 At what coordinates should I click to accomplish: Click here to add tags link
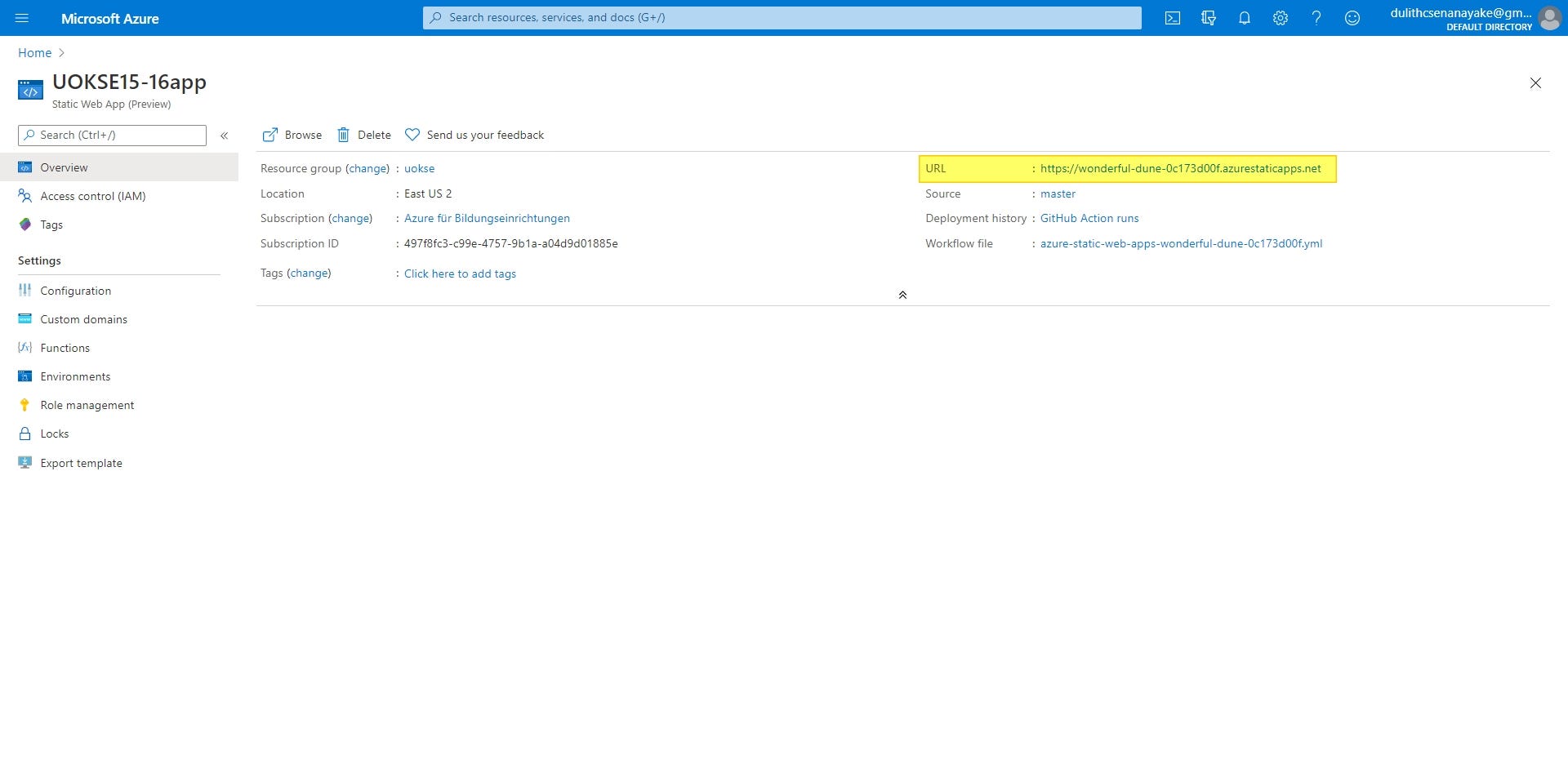[x=460, y=274]
